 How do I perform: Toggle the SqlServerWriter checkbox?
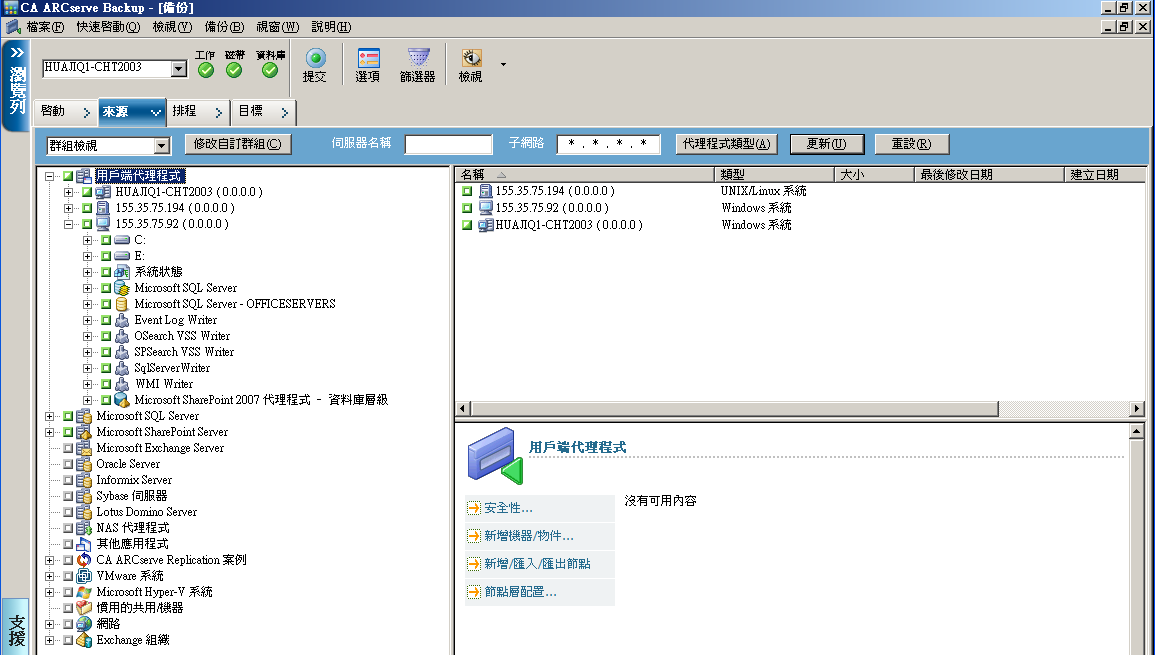click(106, 368)
